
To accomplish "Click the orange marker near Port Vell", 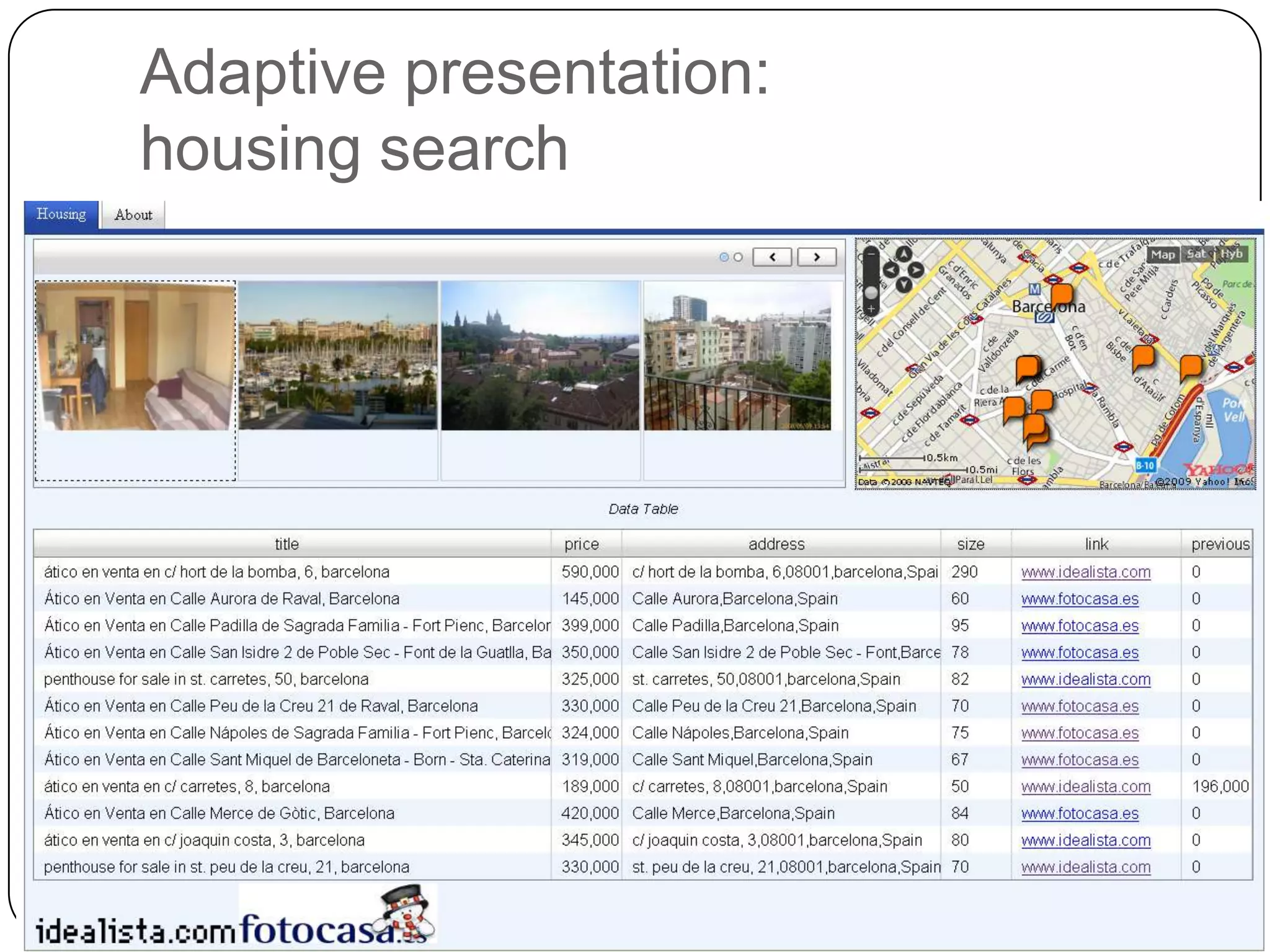I will 1190,368.
